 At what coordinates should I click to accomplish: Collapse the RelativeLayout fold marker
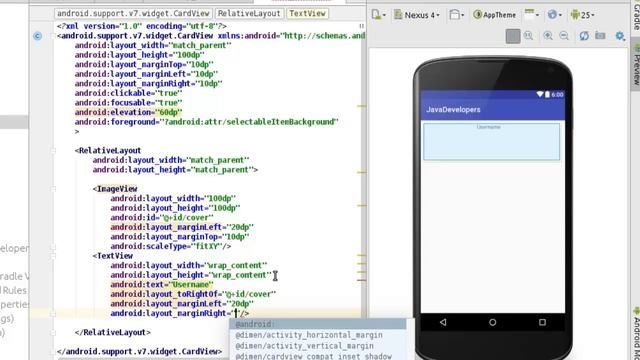coord(53,151)
